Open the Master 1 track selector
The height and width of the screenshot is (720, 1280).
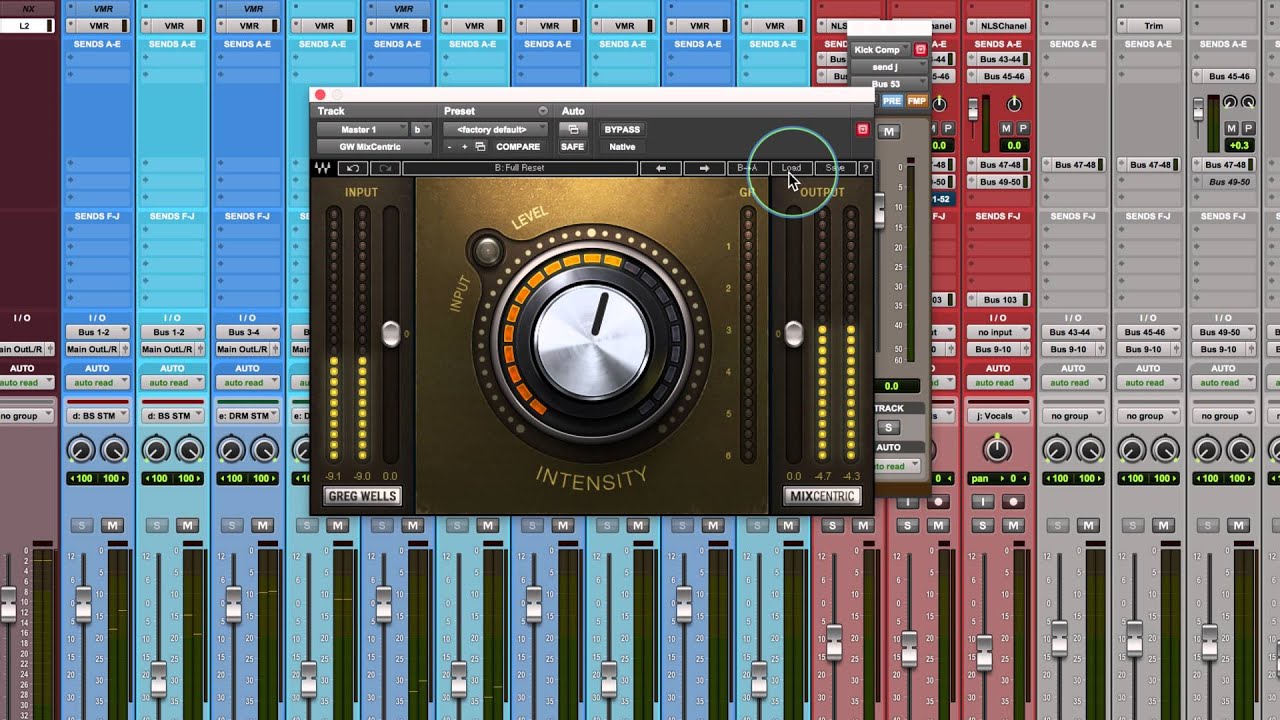pyautogui.click(x=363, y=129)
